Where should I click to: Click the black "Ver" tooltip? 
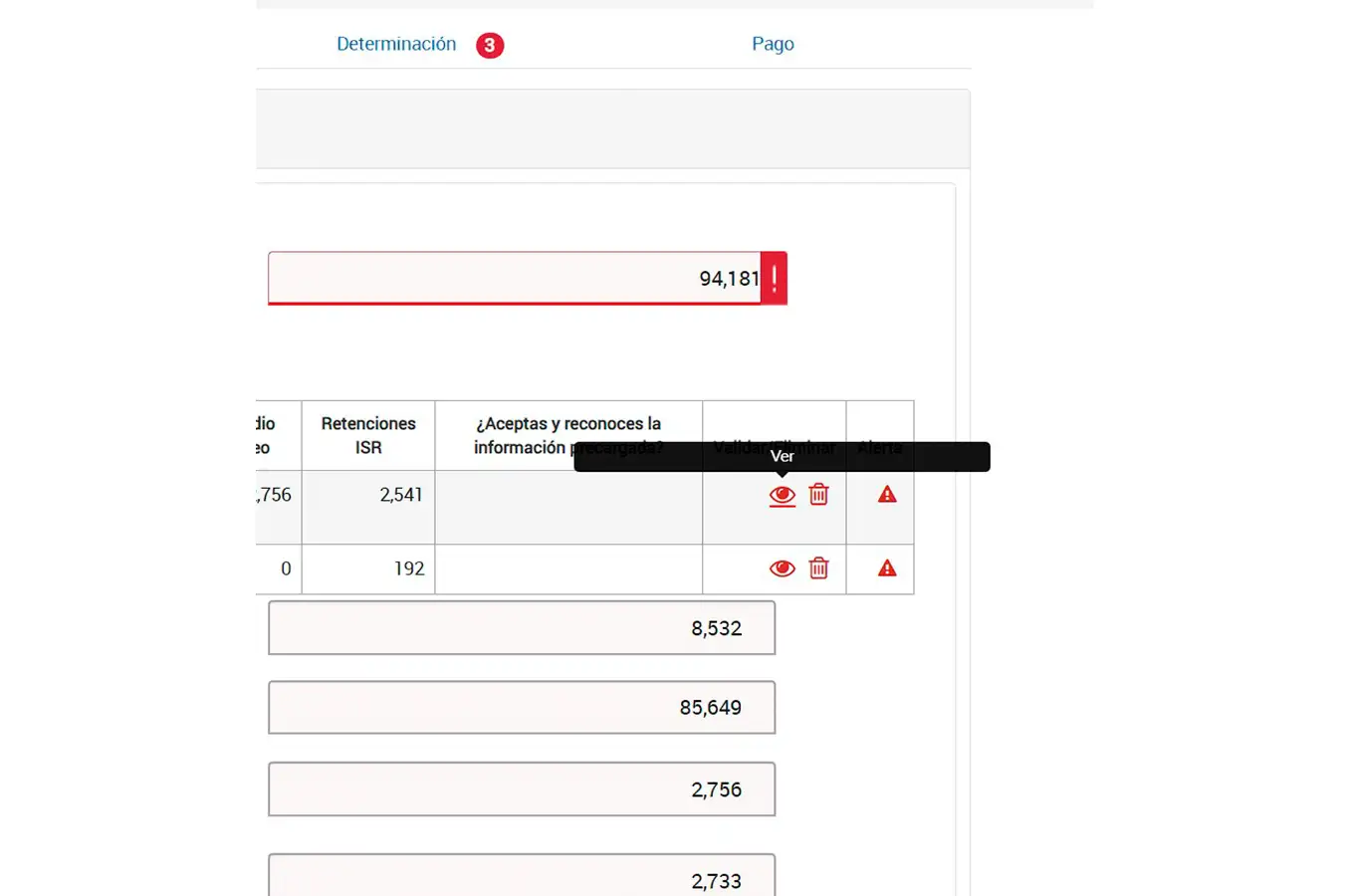[x=782, y=457]
